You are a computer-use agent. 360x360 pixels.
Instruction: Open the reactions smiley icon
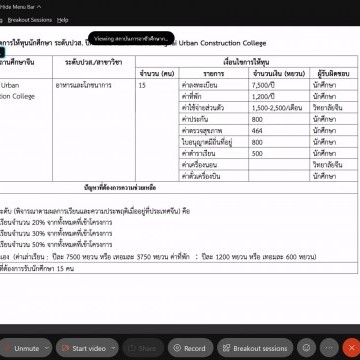306,348
